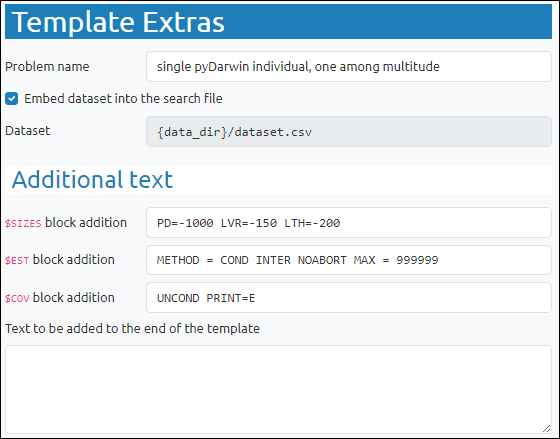Click the Template Extras header
This screenshot has width=560, height=439.
[278, 22]
